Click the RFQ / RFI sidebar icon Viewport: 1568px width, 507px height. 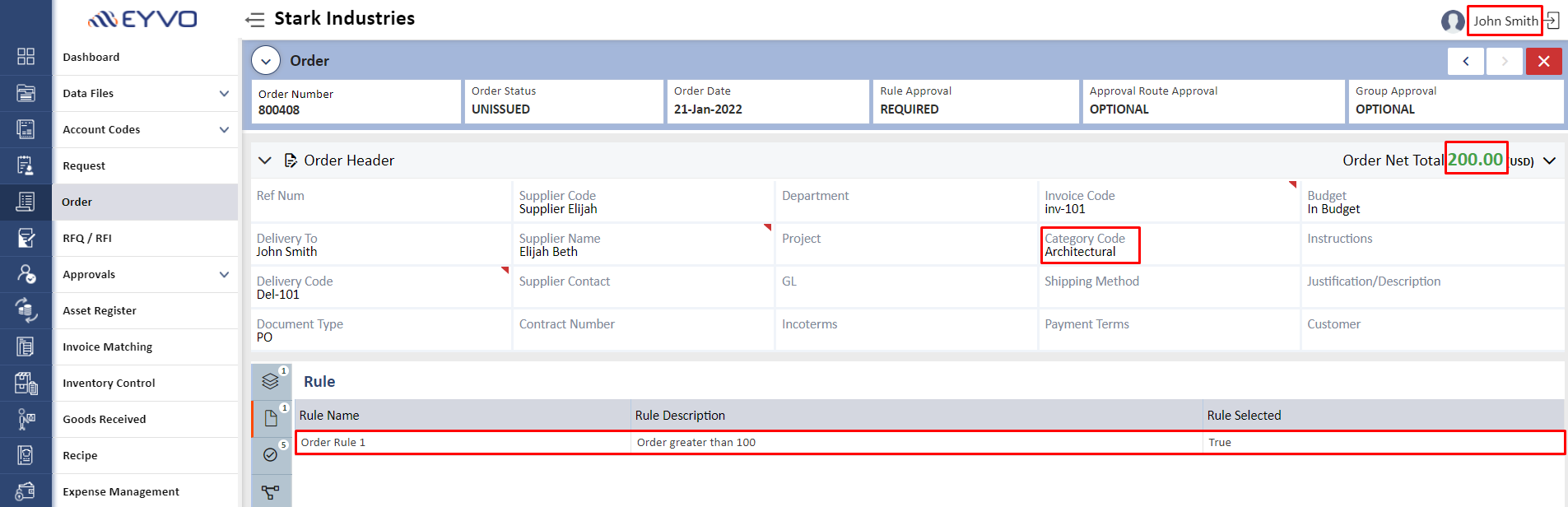coord(26,238)
